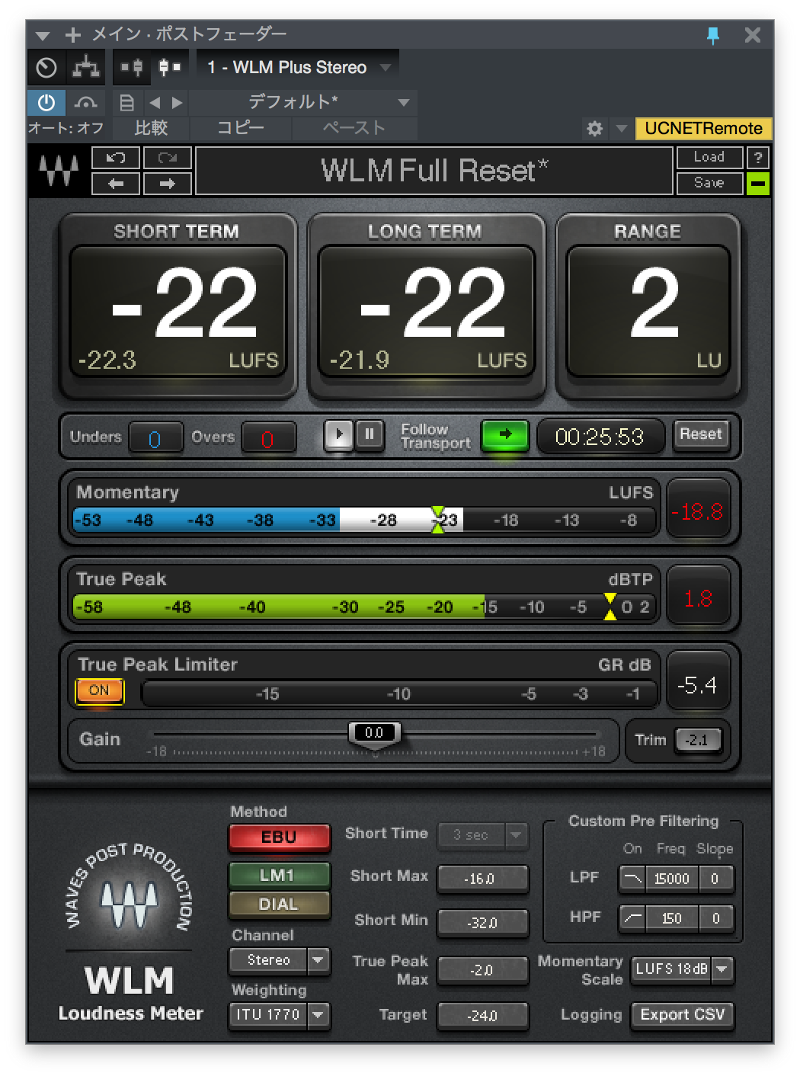Screen dimensions: 800x1076
Task: Redo with the Waves redo arrow
Action: tap(167, 158)
